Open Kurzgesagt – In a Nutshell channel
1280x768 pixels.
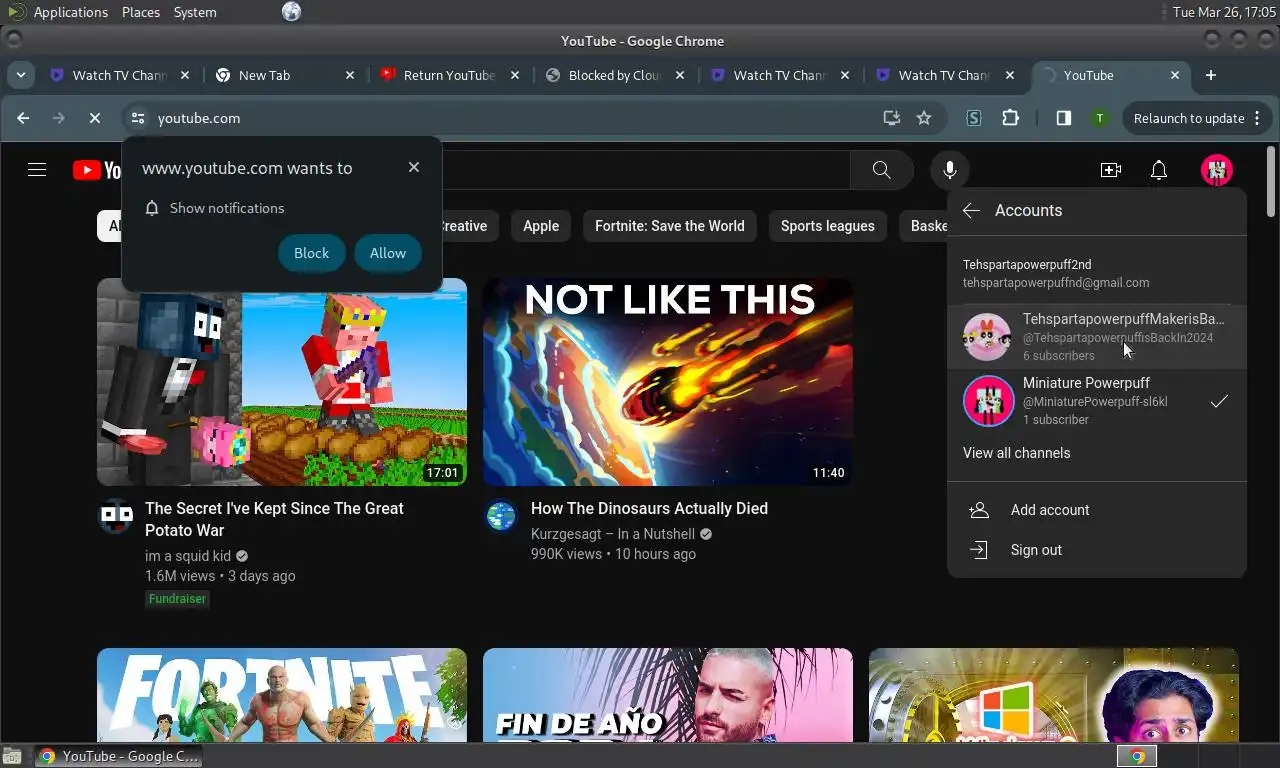(613, 534)
